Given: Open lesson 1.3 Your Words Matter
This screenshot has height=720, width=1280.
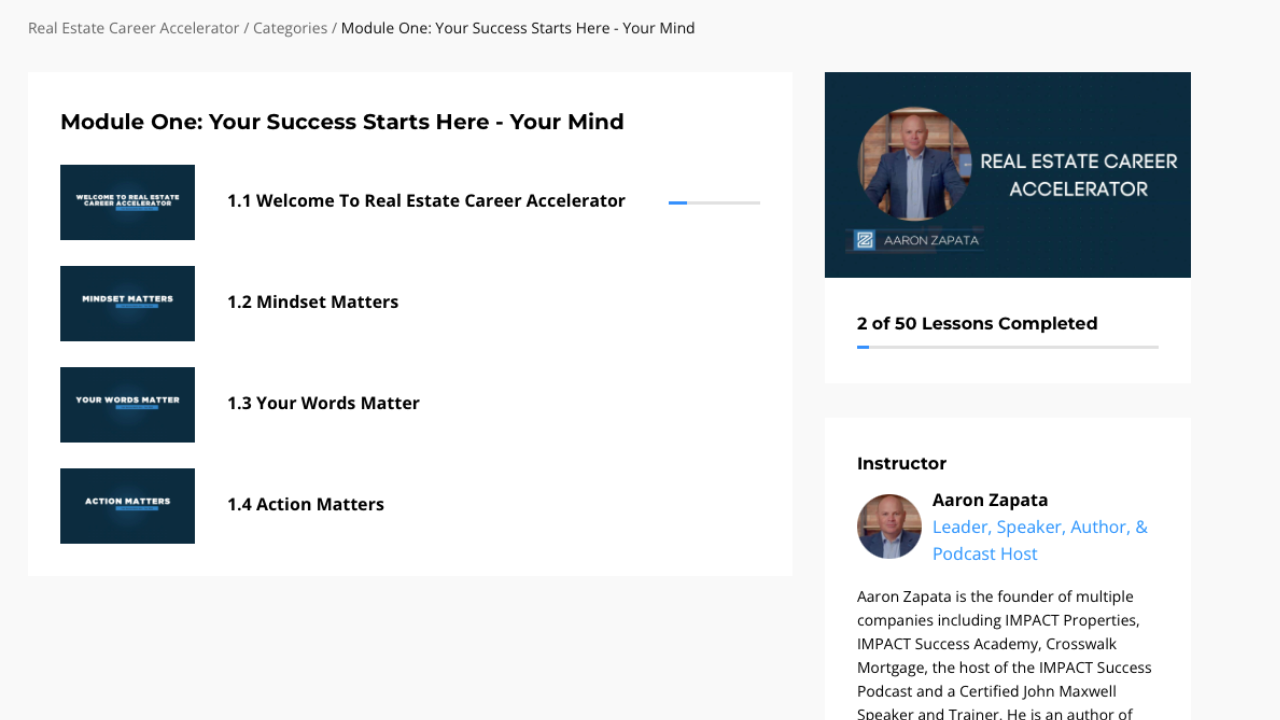Looking at the screenshot, I should click(323, 403).
